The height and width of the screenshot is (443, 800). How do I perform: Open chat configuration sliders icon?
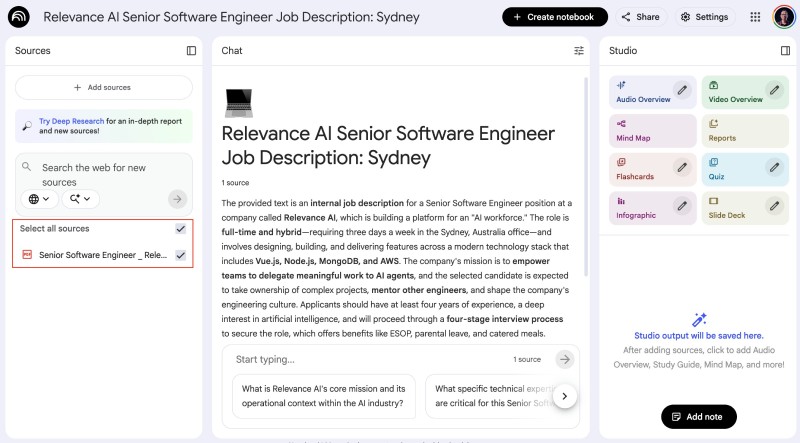pos(579,51)
